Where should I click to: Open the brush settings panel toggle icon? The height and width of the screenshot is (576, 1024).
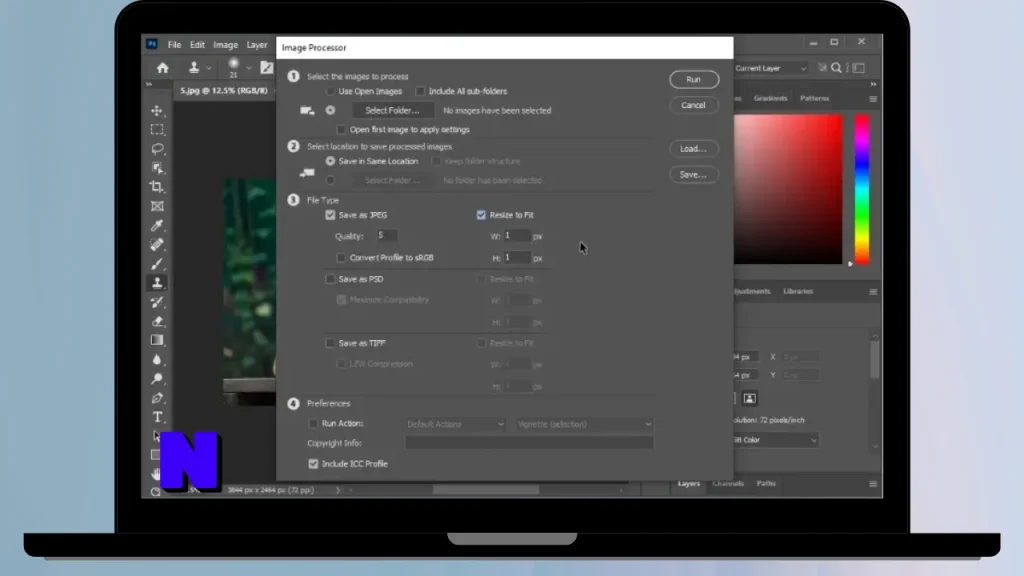coord(266,67)
